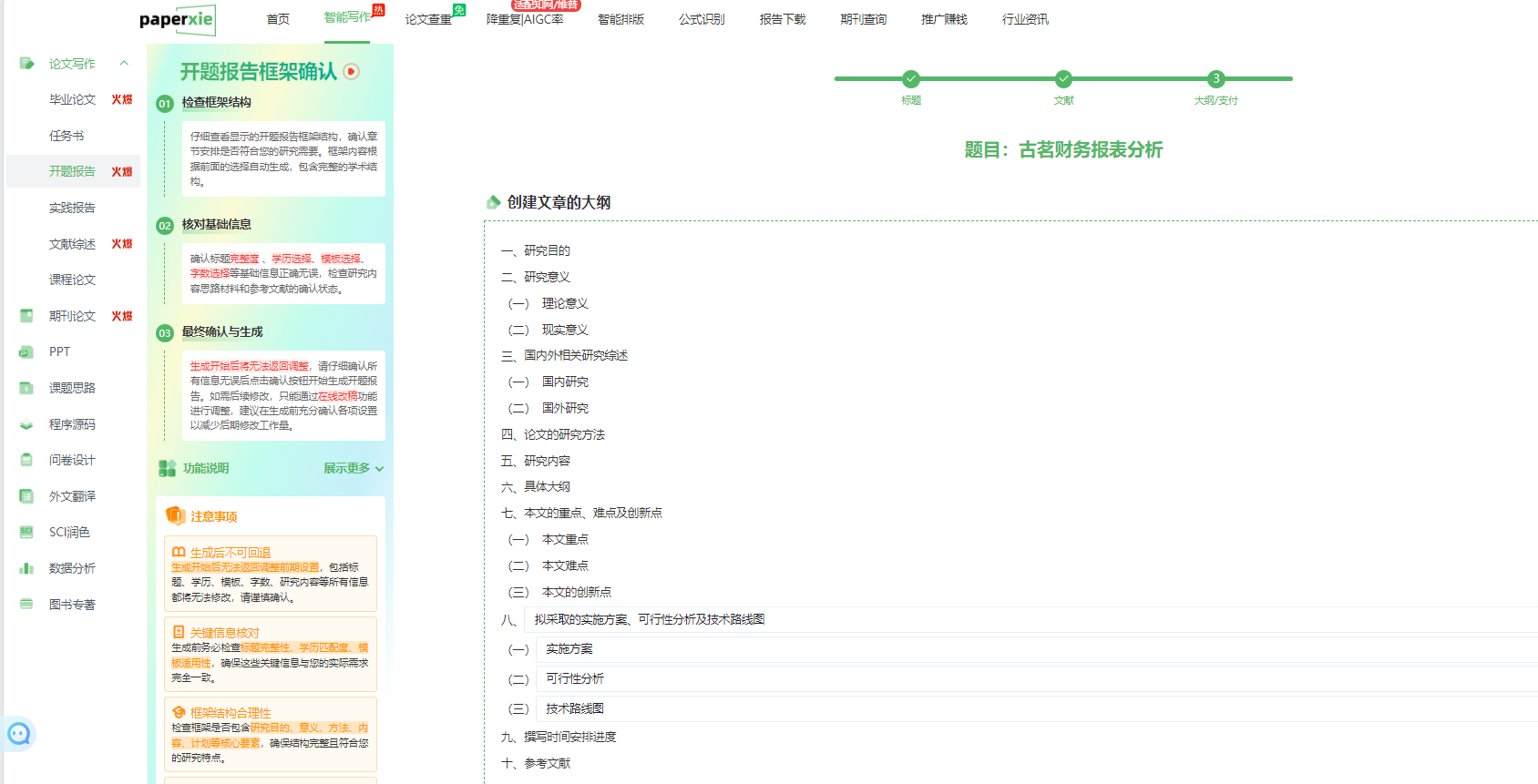Click the 标题 step in progress bar
The image size is (1538, 784).
coord(911,79)
